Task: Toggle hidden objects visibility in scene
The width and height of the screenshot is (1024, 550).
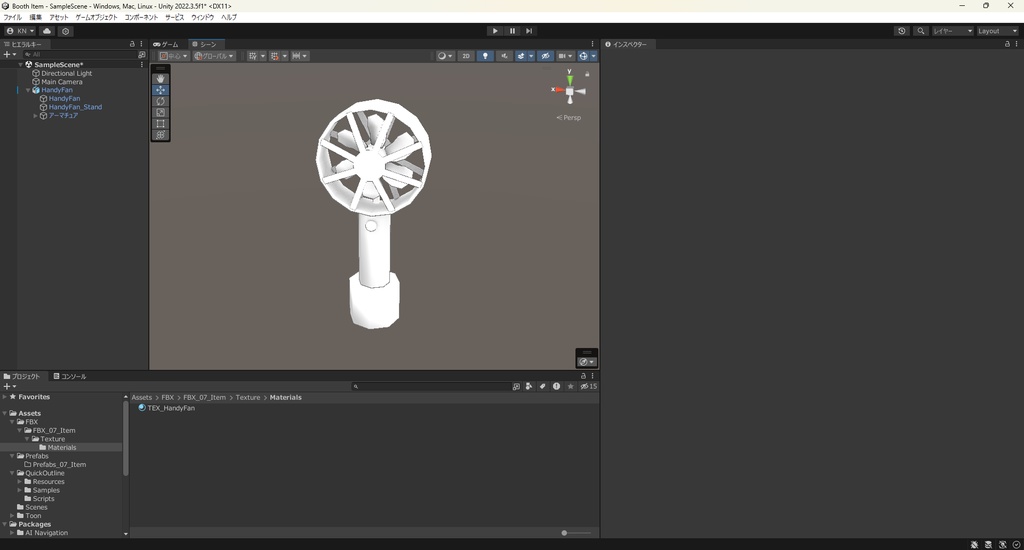Action: pyautogui.click(x=545, y=56)
